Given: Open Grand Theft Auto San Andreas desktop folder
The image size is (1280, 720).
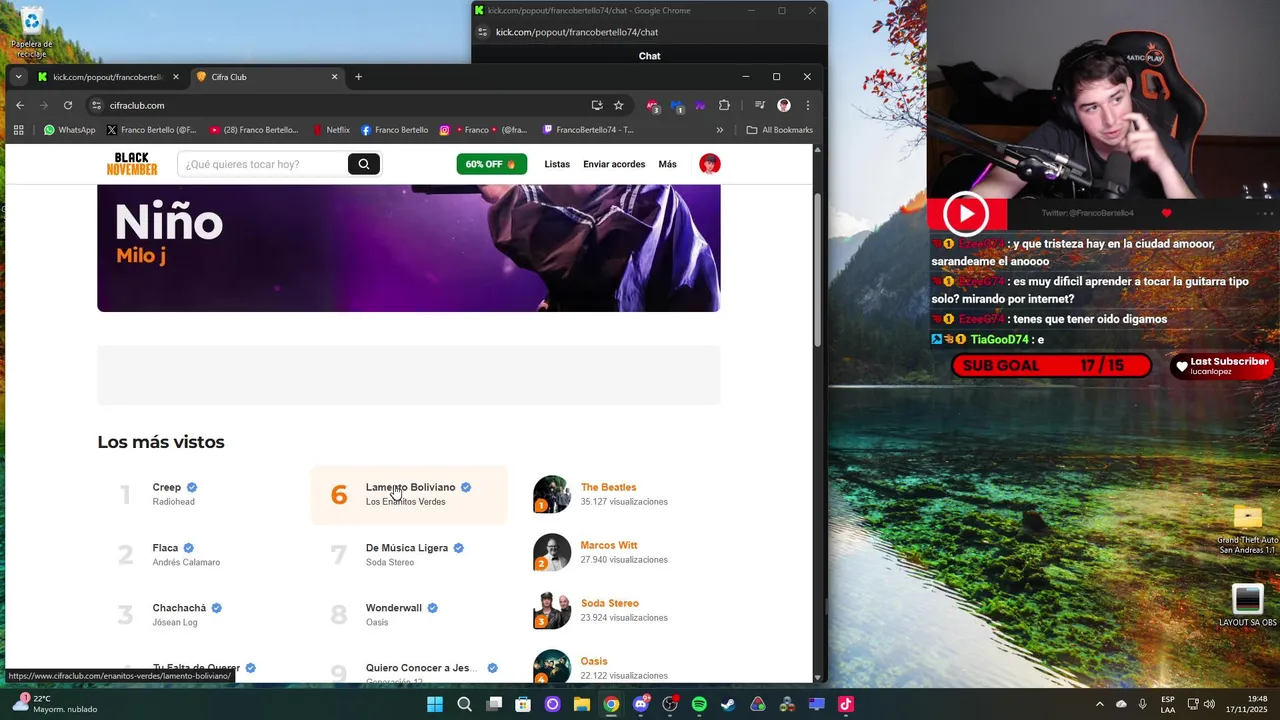Looking at the screenshot, I should tap(1247, 530).
